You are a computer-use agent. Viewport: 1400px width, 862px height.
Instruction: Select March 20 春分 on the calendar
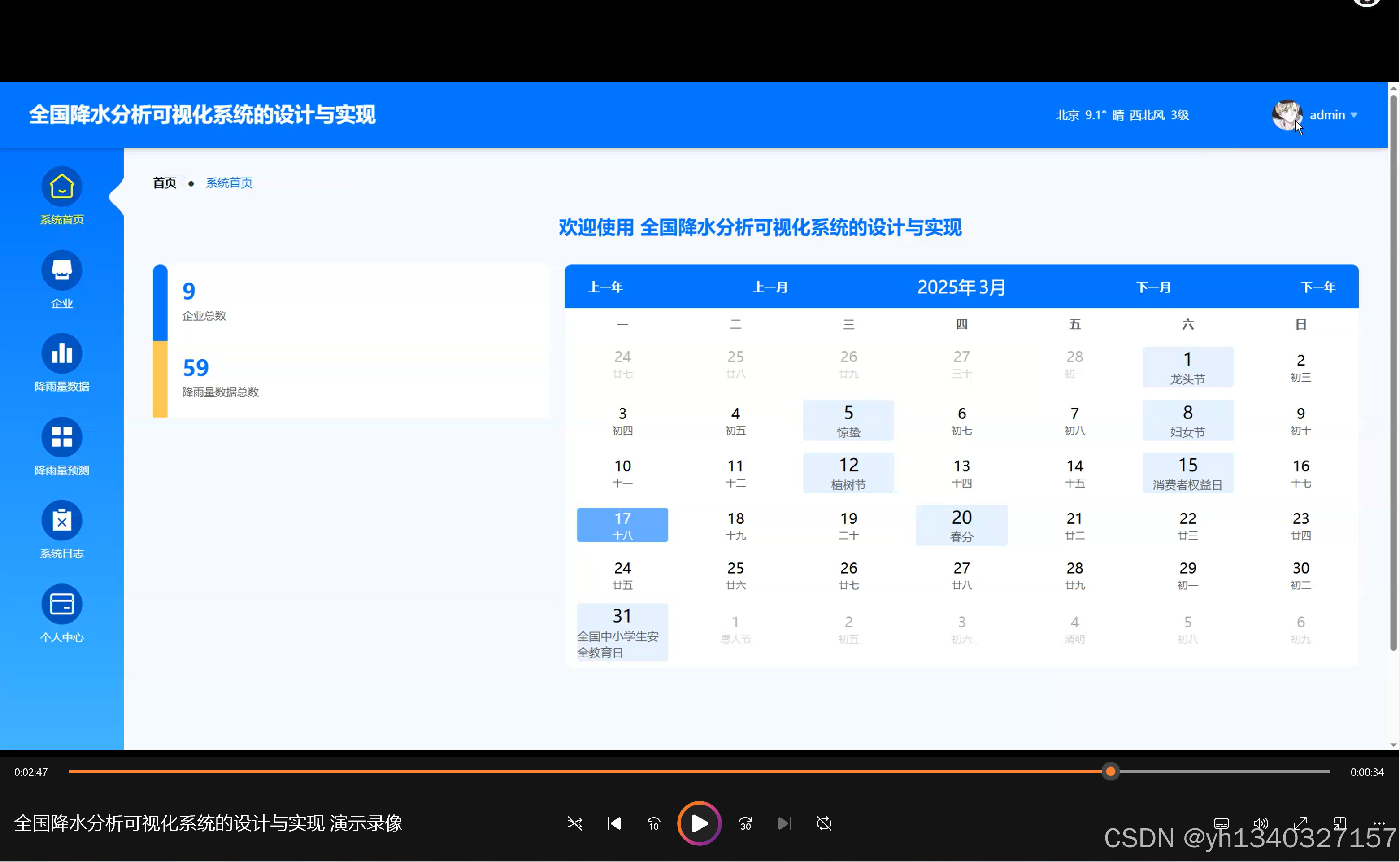click(961, 524)
